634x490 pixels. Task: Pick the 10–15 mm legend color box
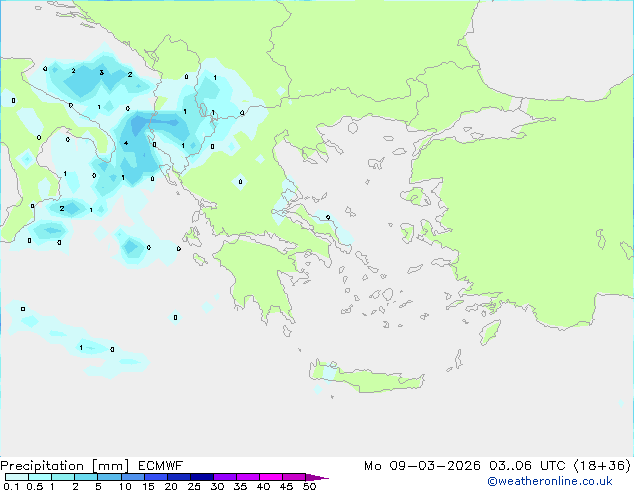[132, 477]
